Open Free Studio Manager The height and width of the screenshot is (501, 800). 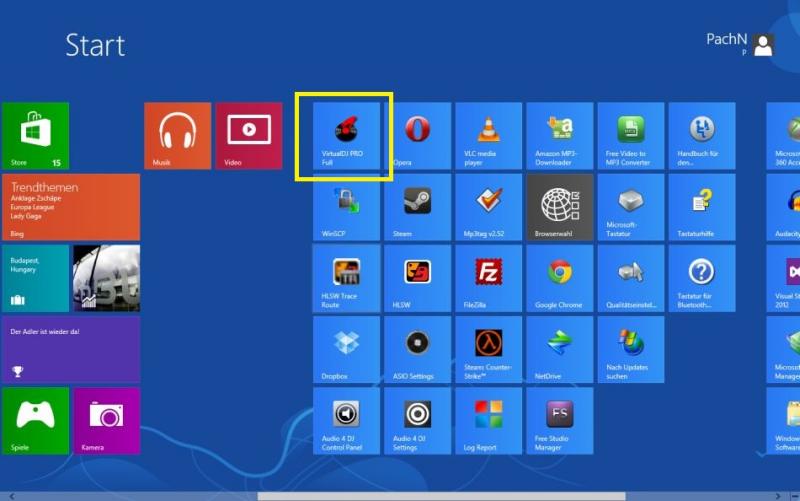[560, 421]
